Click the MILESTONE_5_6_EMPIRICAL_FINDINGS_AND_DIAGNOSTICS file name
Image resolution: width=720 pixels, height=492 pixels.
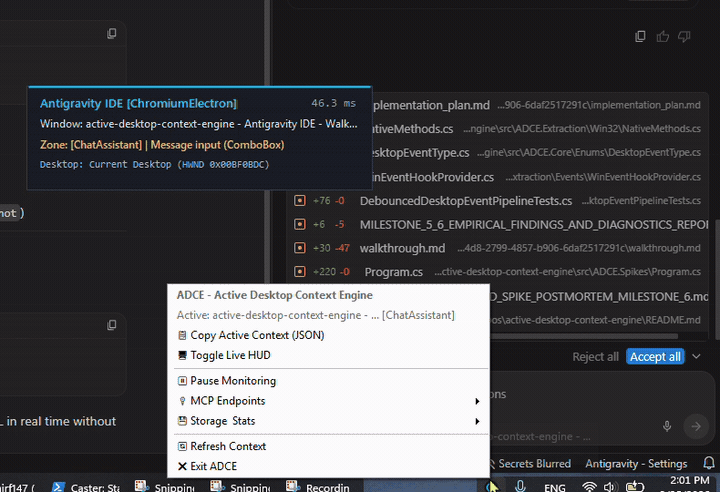pyautogui.click(x=534, y=225)
